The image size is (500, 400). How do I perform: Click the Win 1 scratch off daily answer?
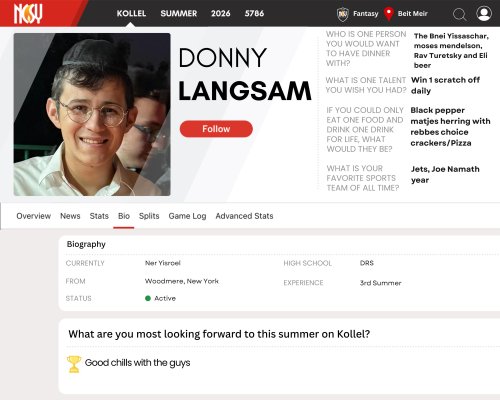click(x=445, y=85)
